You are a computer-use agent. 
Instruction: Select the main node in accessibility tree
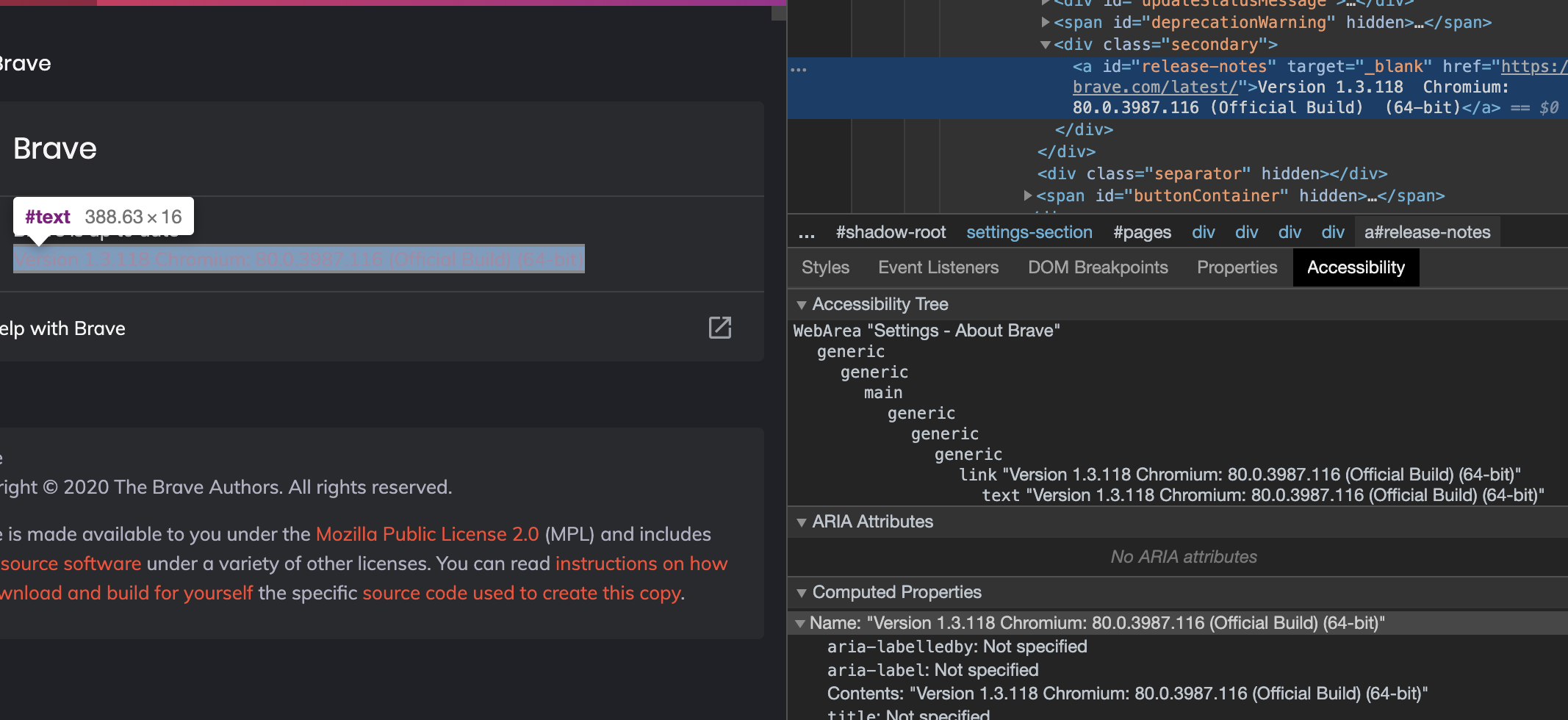pyautogui.click(x=883, y=393)
